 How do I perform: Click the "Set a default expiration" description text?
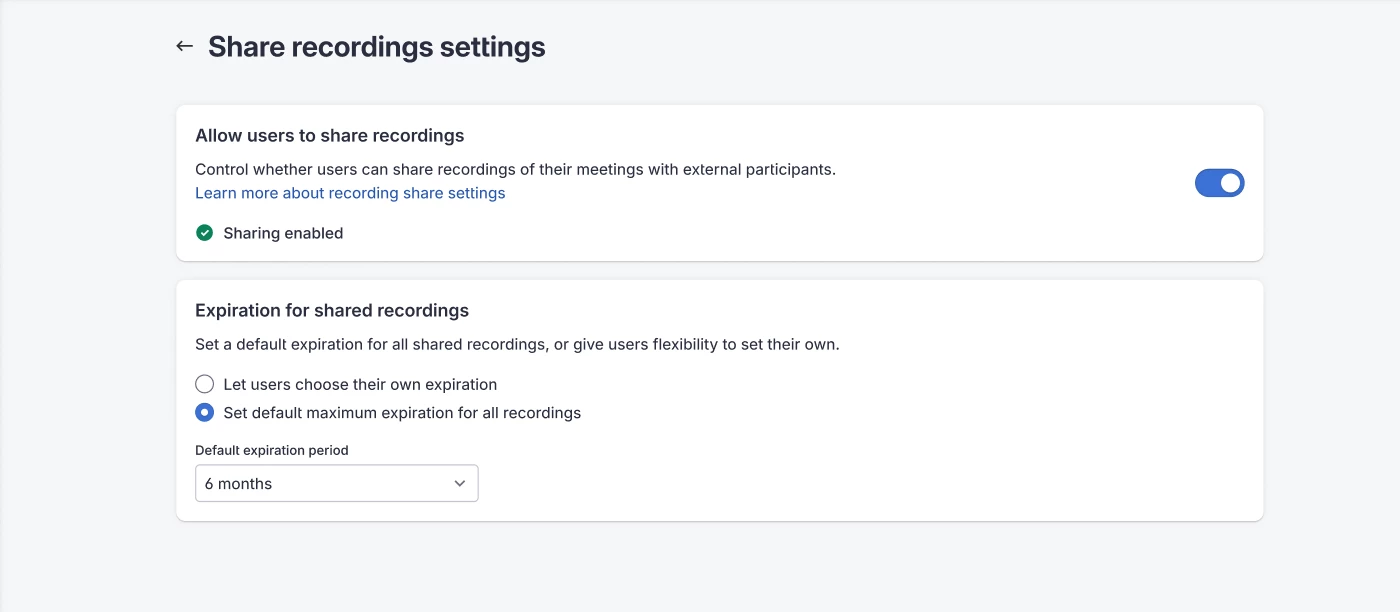(x=517, y=344)
